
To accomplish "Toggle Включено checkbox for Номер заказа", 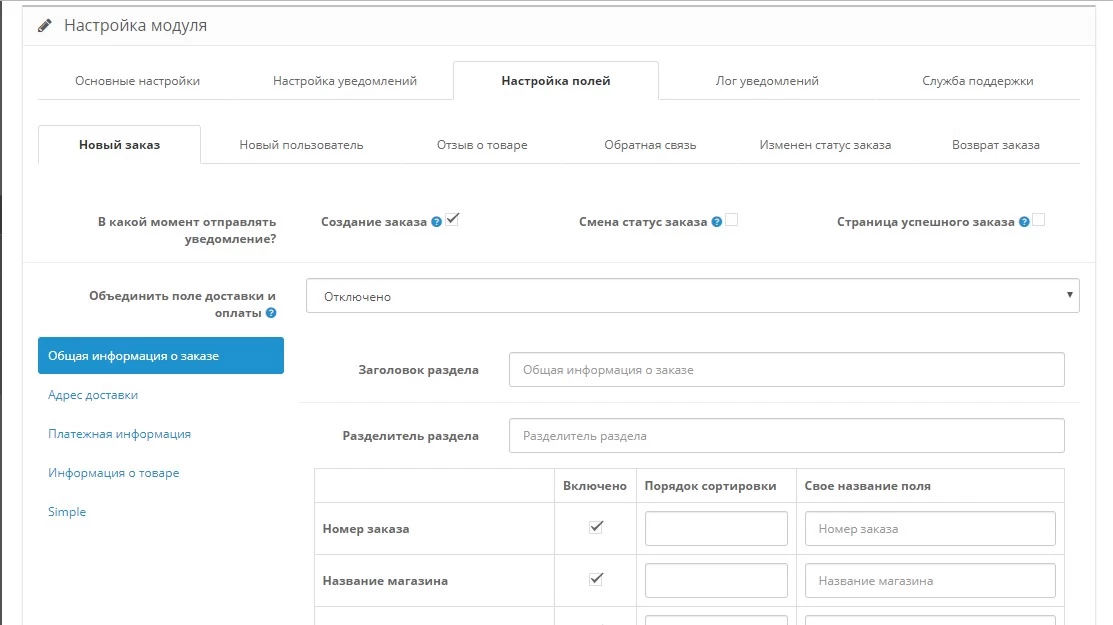I will point(596,527).
